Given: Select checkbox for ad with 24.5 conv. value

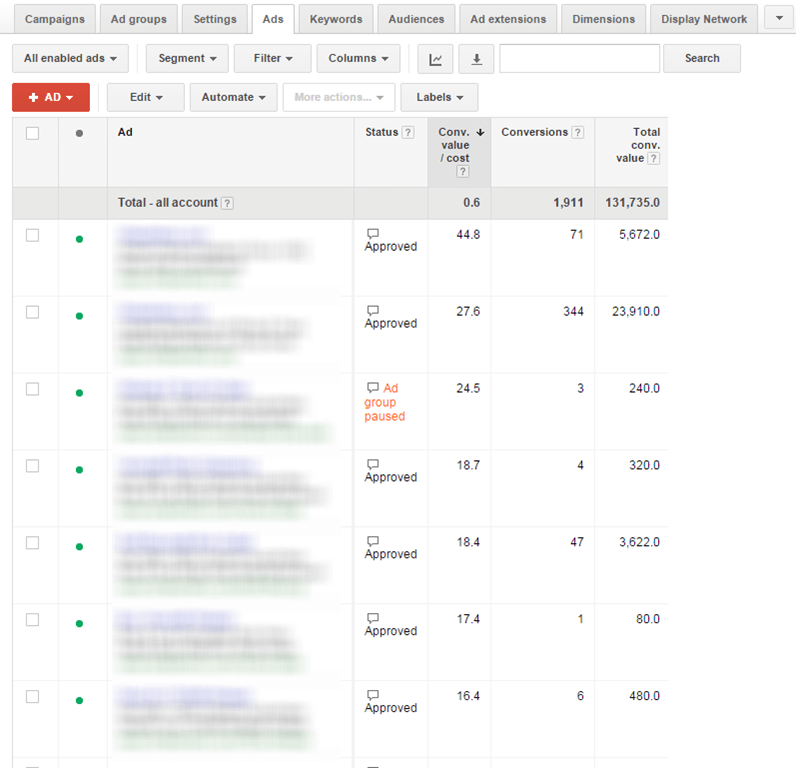Looking at the screenshot, I should pyautogui.click(x=33, y=389).
